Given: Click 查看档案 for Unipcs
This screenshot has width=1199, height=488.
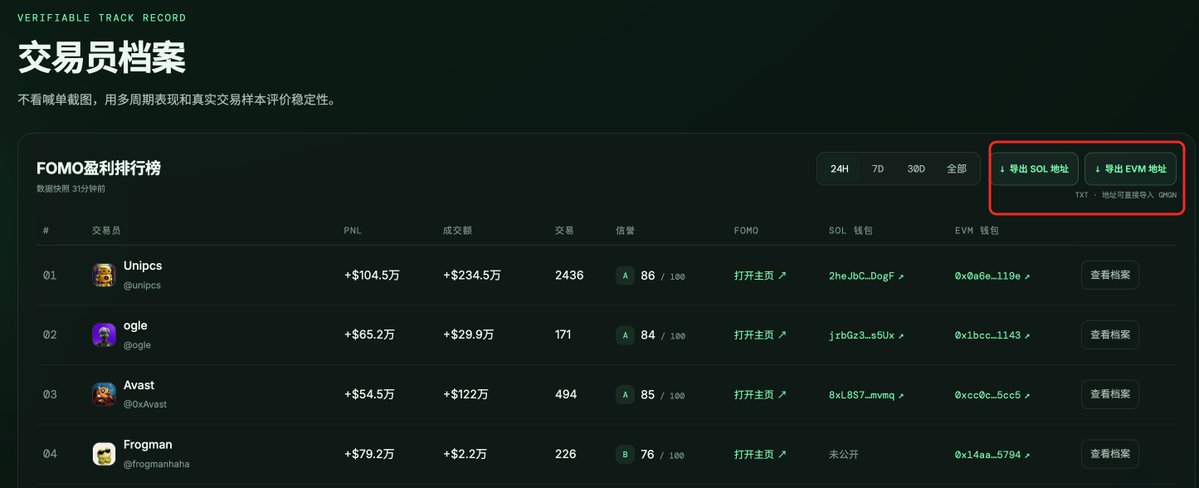Looking at the screenshot, I should tap(1110, 275).
